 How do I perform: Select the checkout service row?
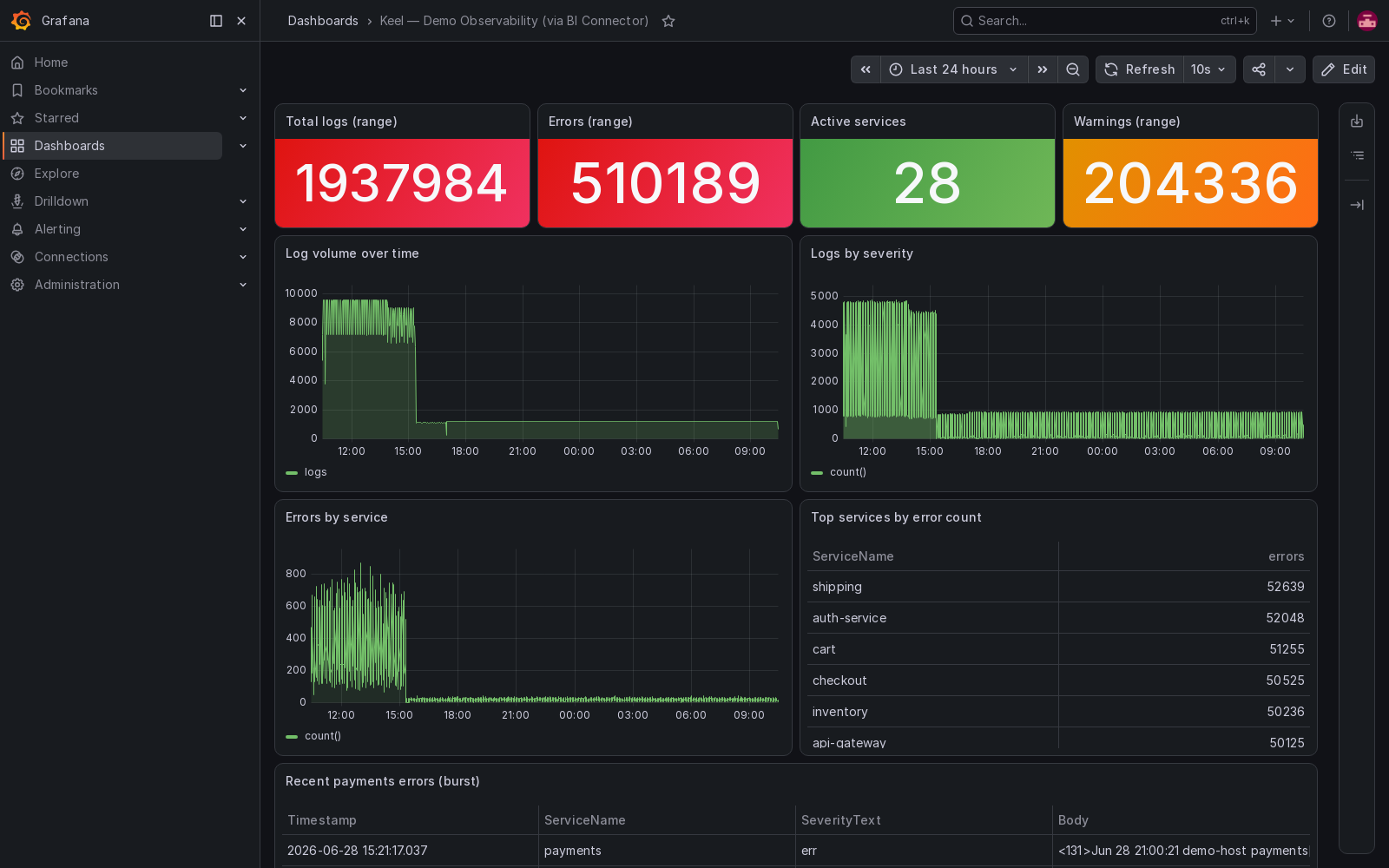1058,681
